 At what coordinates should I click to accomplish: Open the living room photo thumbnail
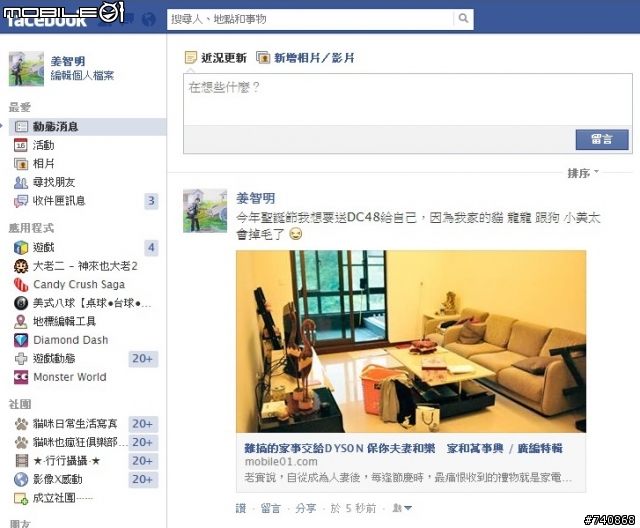[411, 342]
